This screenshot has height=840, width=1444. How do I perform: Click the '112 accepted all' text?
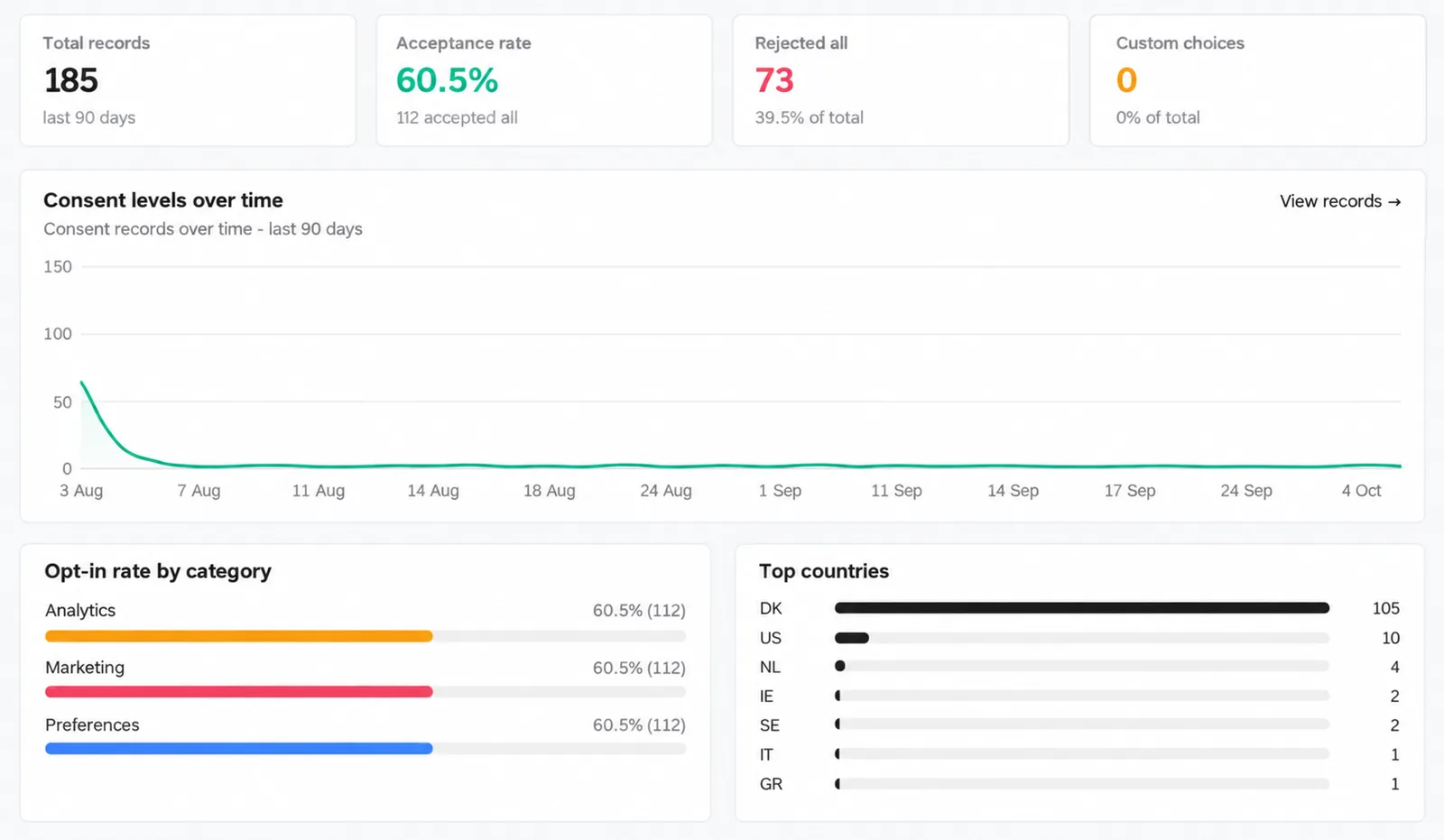(457, 117)
